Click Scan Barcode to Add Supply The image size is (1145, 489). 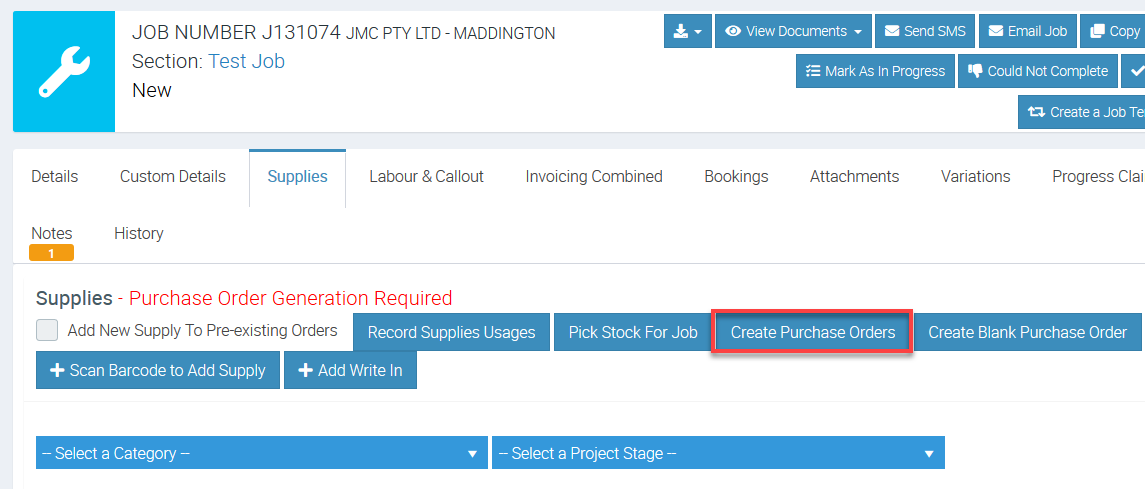point(158,370)
